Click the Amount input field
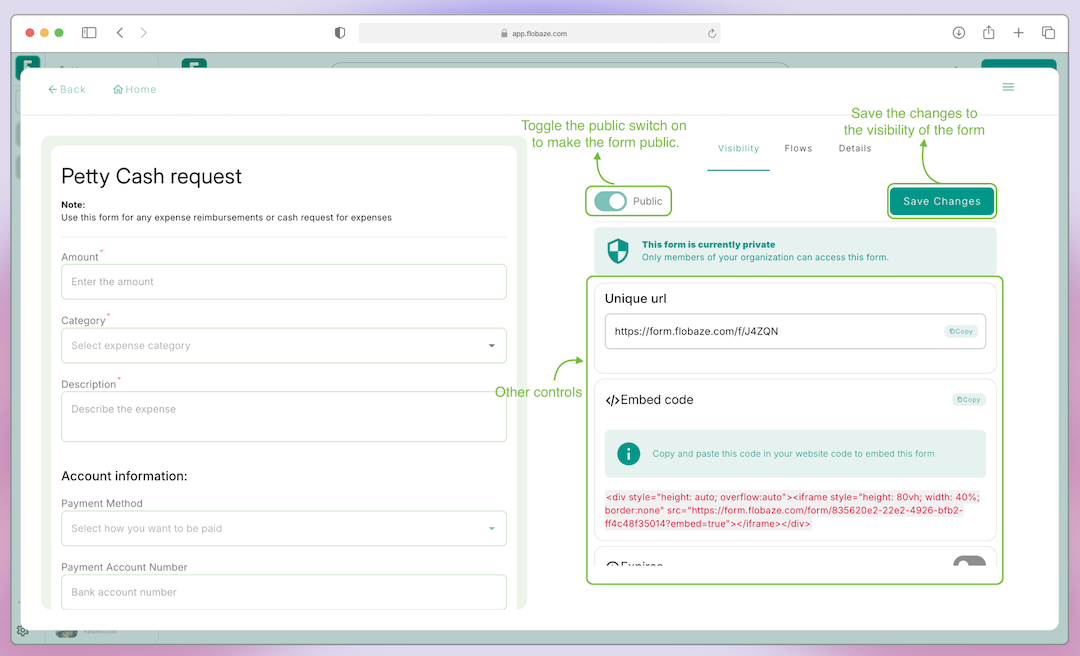The width and height of the screenshot is (1080, 656). point(284,282)
